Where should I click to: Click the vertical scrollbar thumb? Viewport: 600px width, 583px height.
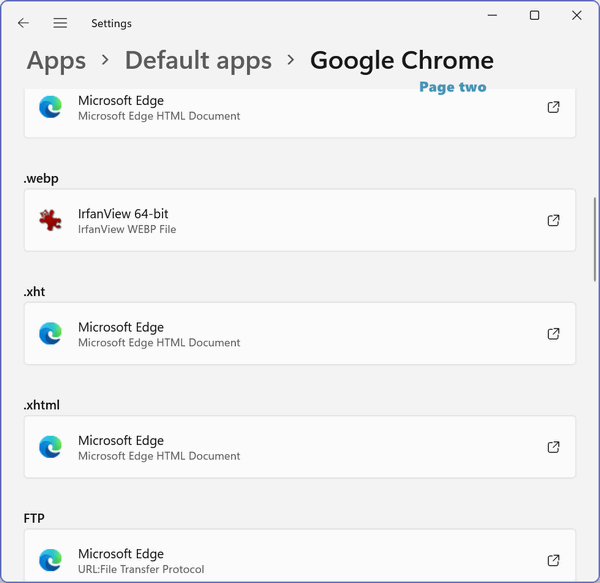click(595, 239)
